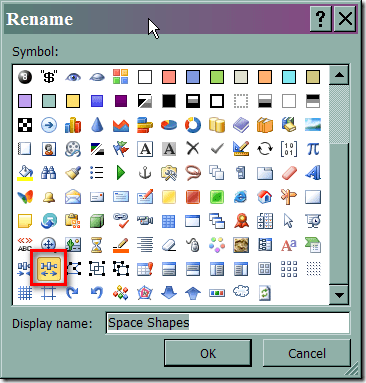This screenshot has height=383, width=366.
Task: Choose the signpost directions icon
Action: [289, 197]
